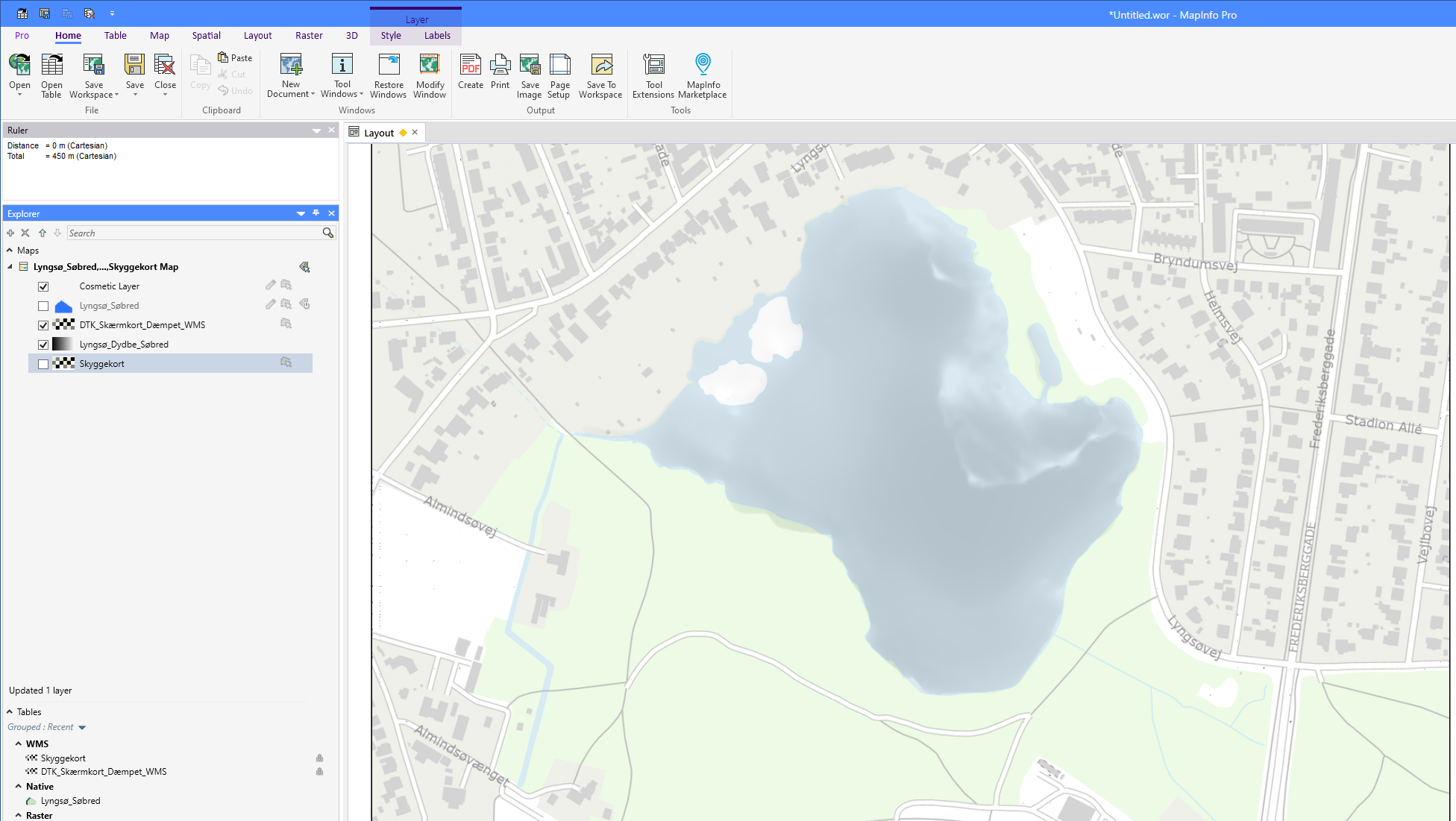Click the Explorer search magnifier icon

click(327, 233)
